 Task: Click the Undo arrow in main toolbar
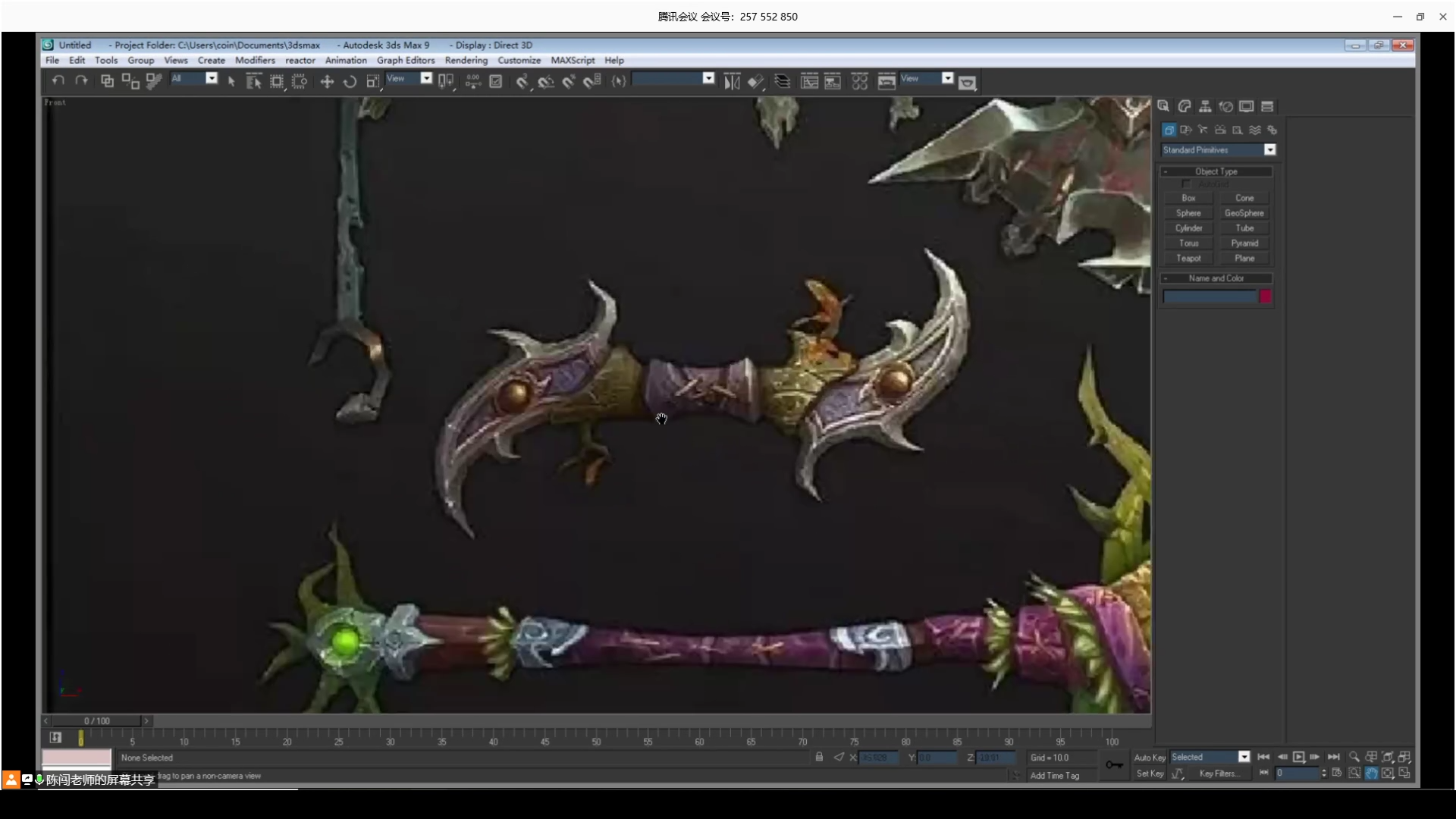pos(58,80)
